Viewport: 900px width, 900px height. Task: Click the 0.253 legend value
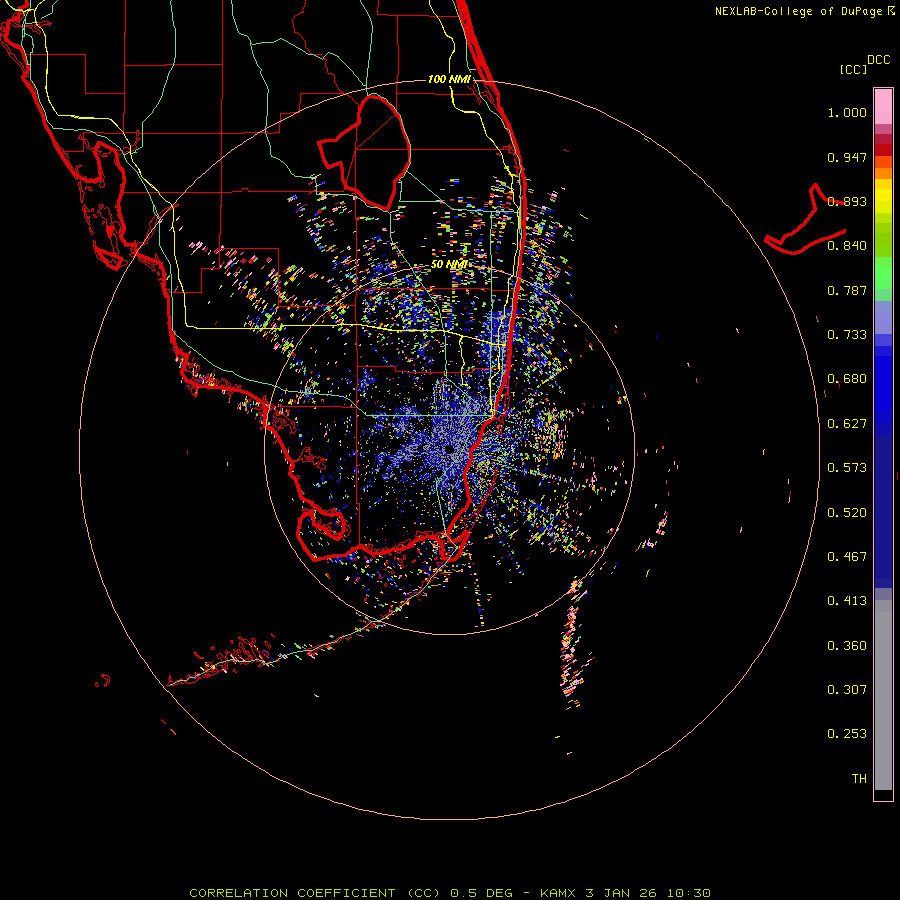[x=847, y=734]
